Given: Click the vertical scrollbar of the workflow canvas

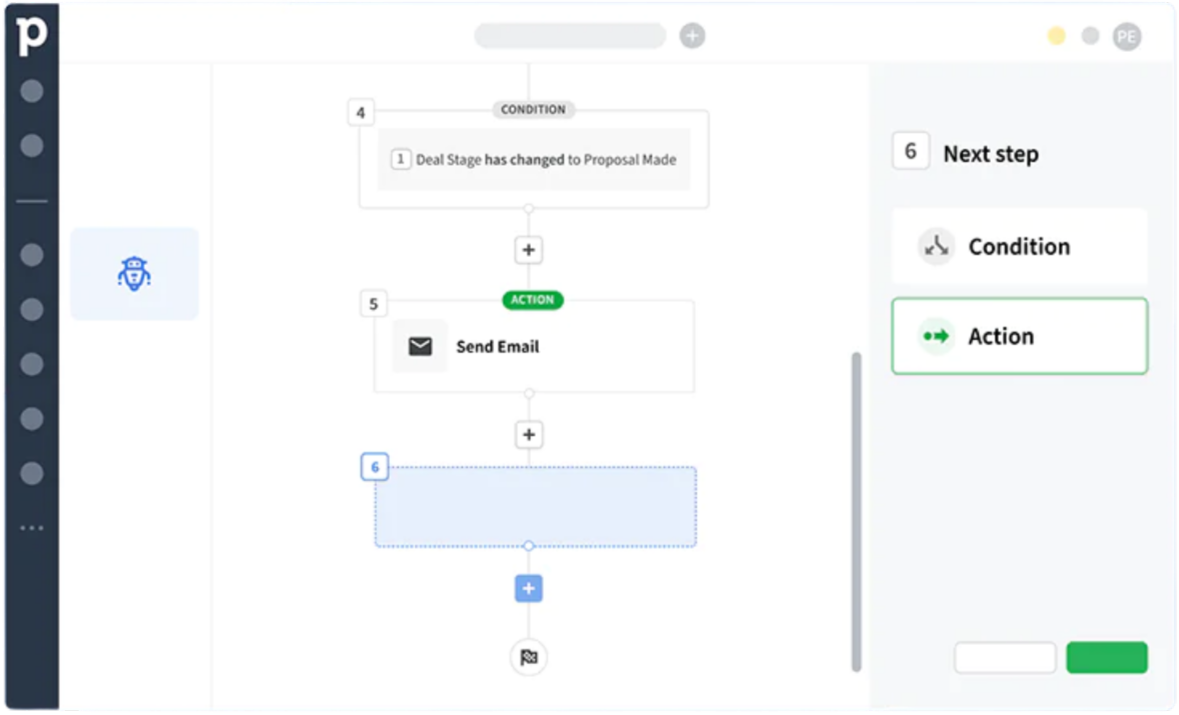Looking at the screenshot, I should (855, 510).
